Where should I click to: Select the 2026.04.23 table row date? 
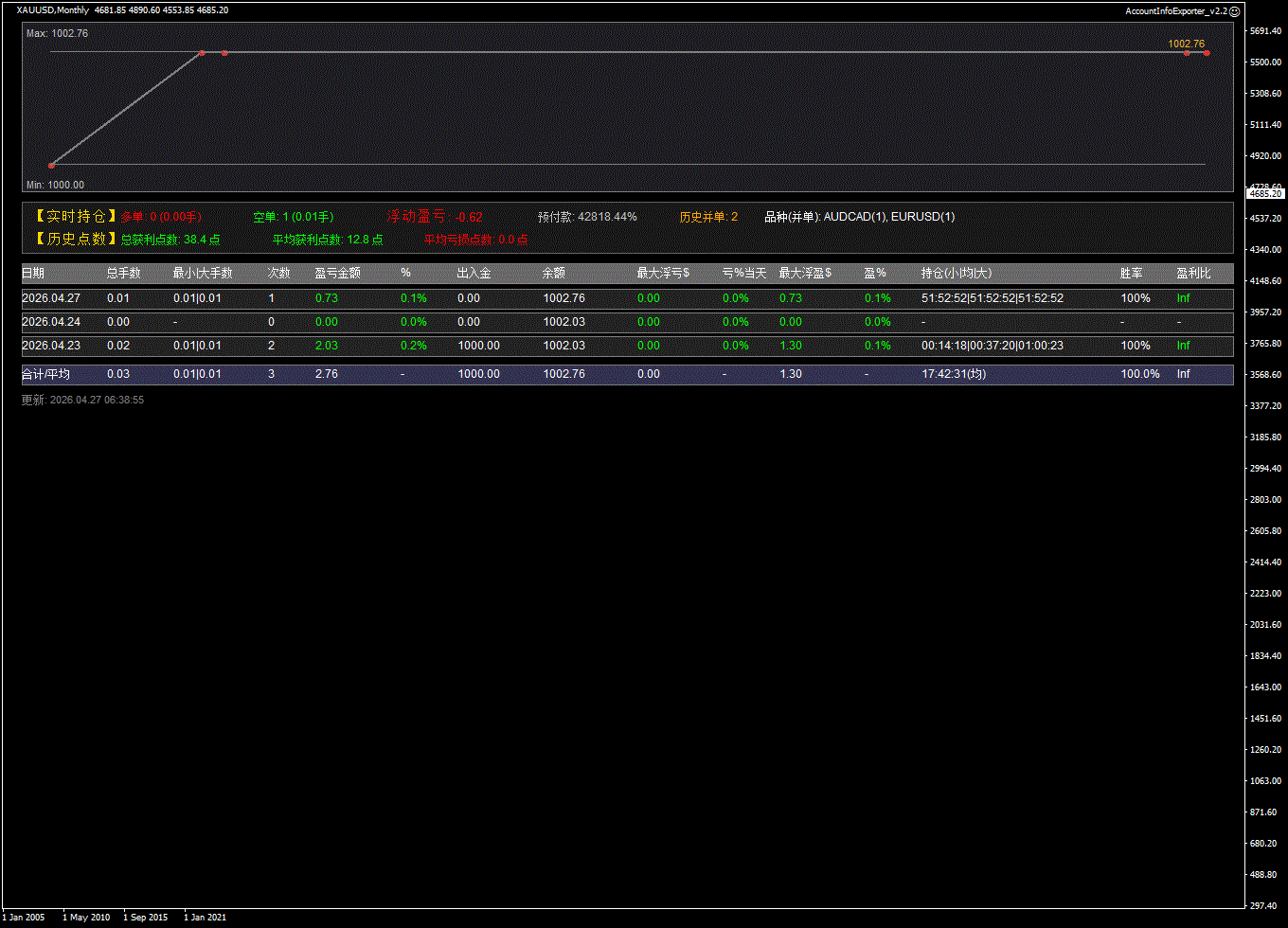point(51,346)
